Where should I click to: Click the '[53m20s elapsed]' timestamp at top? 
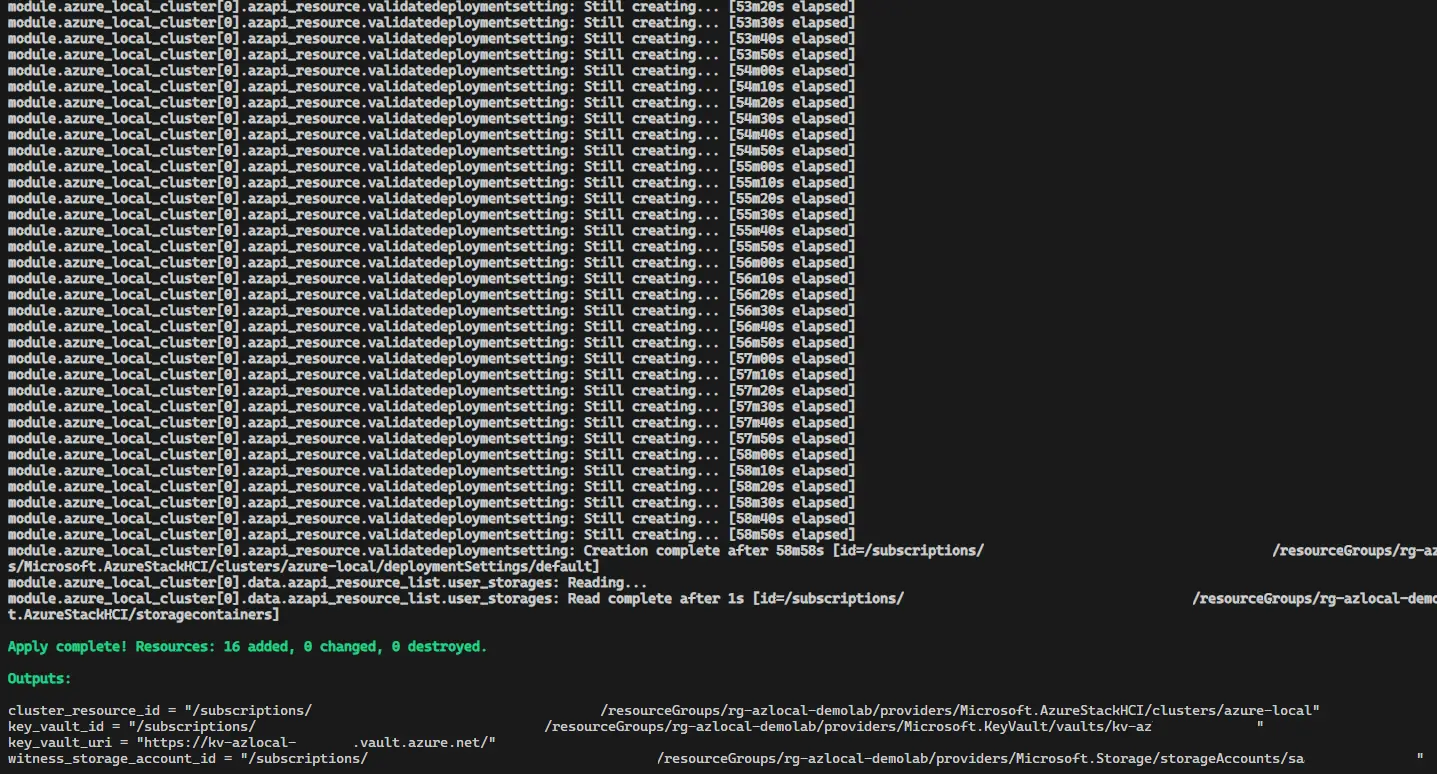coord(791,7)
